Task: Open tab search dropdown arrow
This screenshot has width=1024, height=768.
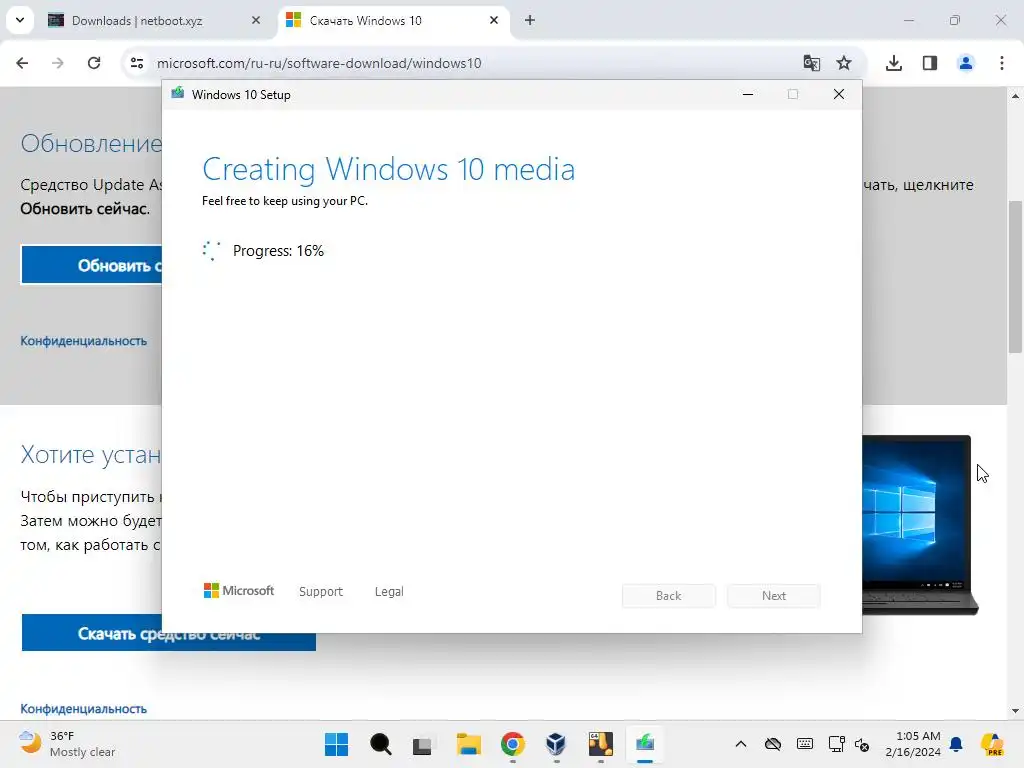Action: [x=20, y=20]
